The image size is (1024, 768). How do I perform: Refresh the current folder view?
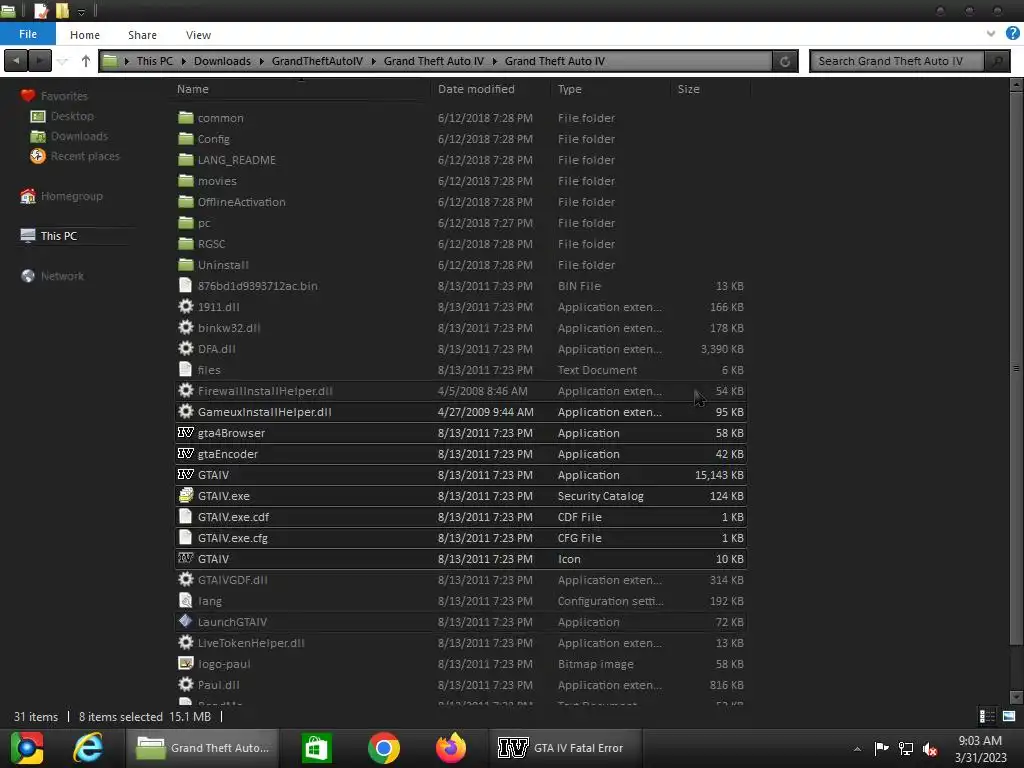click(x=784, y=61)
